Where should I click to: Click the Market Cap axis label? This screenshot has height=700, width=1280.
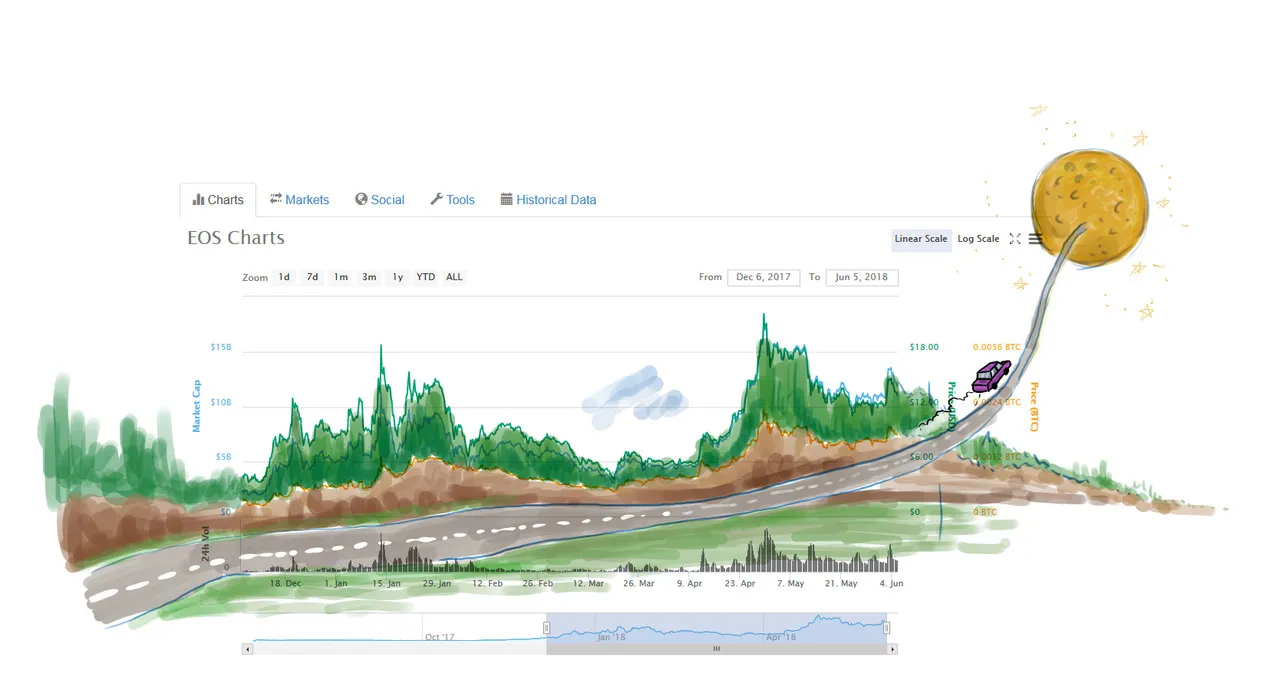point(196,405)
